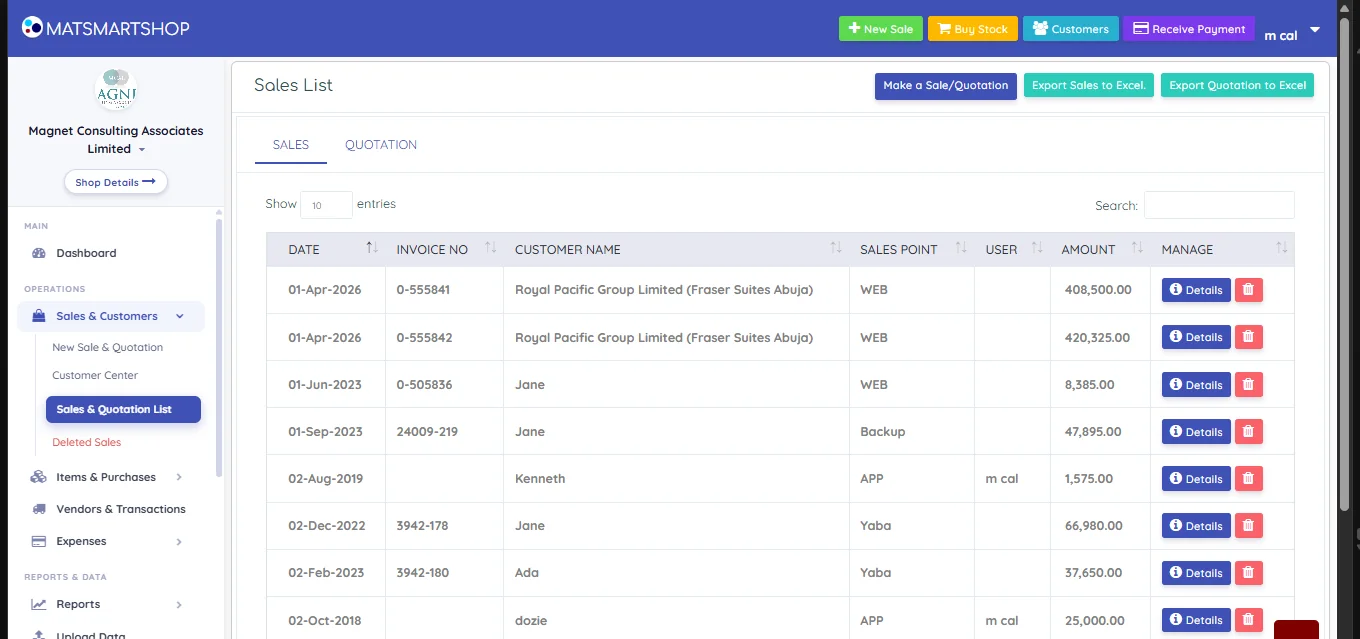This screenshot has width=1360, height=639.
Task: View Details for invoice 3942-178
Action: tap(1196, 525)
